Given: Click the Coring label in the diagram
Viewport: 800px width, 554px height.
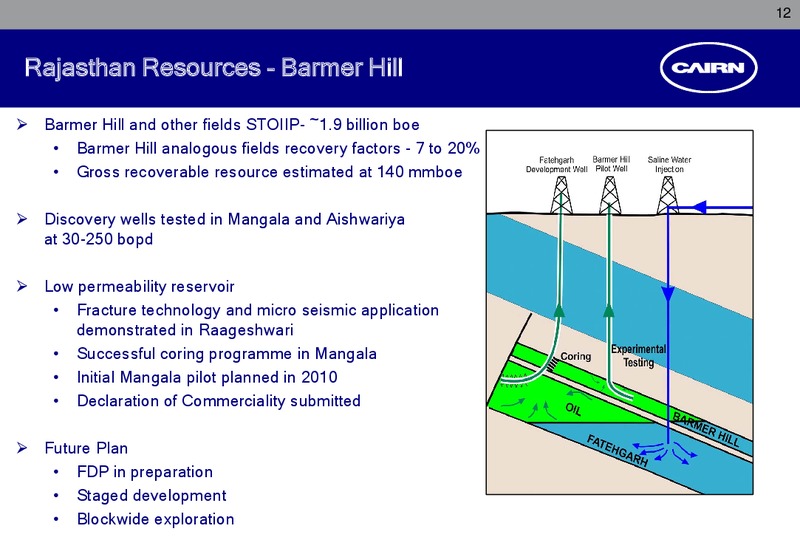Looking at the screenshot, I should [576, 356].
